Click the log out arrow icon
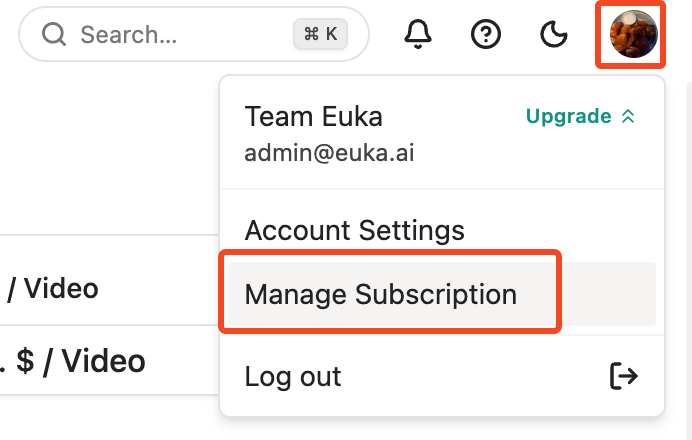Image resolution: width=692 pixels, height=440 pixels. (624, 376)
